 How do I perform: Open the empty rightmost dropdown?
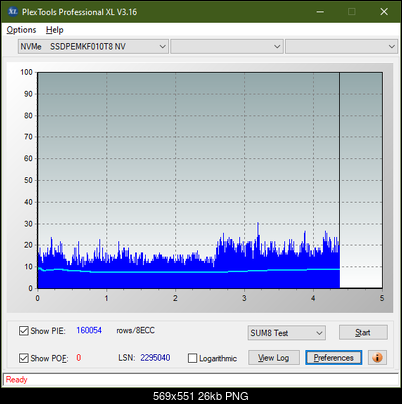click(341, 46)
